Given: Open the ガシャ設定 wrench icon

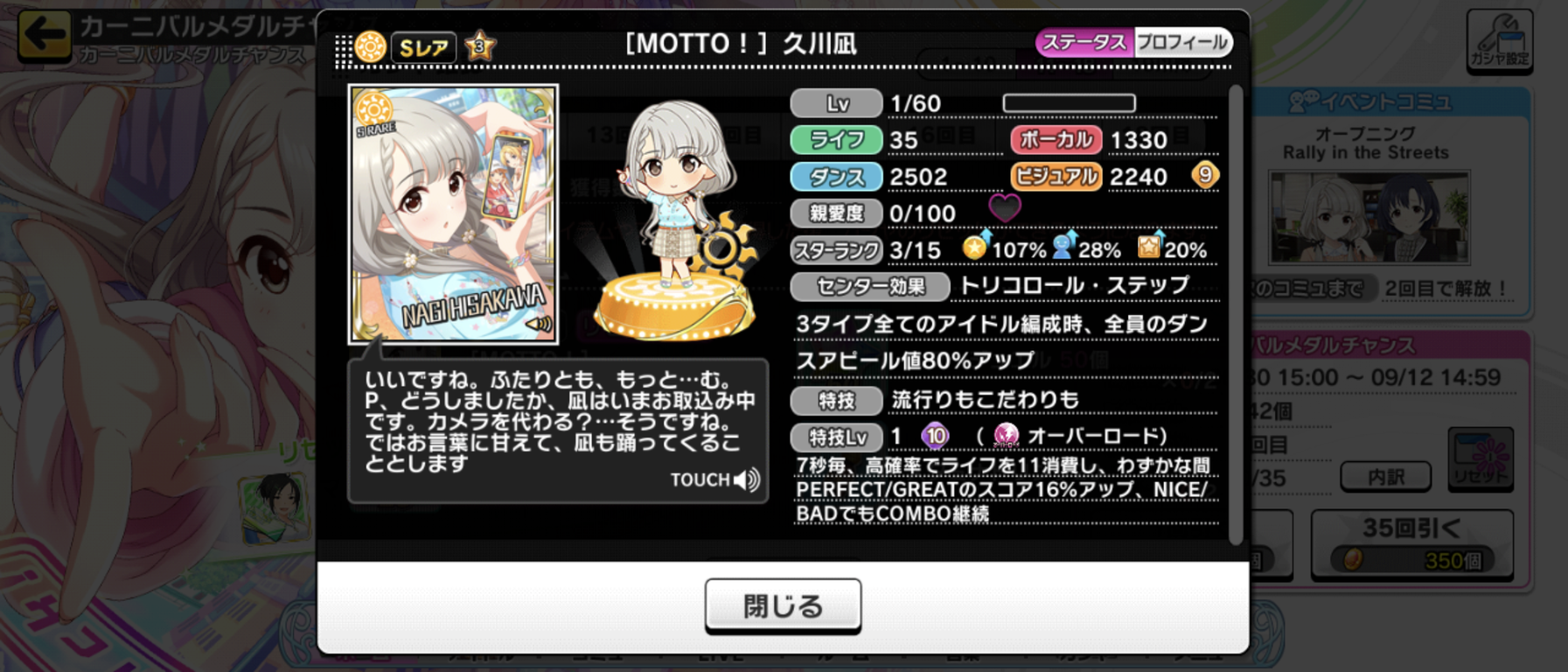Looking at the screenshot, I should (x=1499, y=40).
